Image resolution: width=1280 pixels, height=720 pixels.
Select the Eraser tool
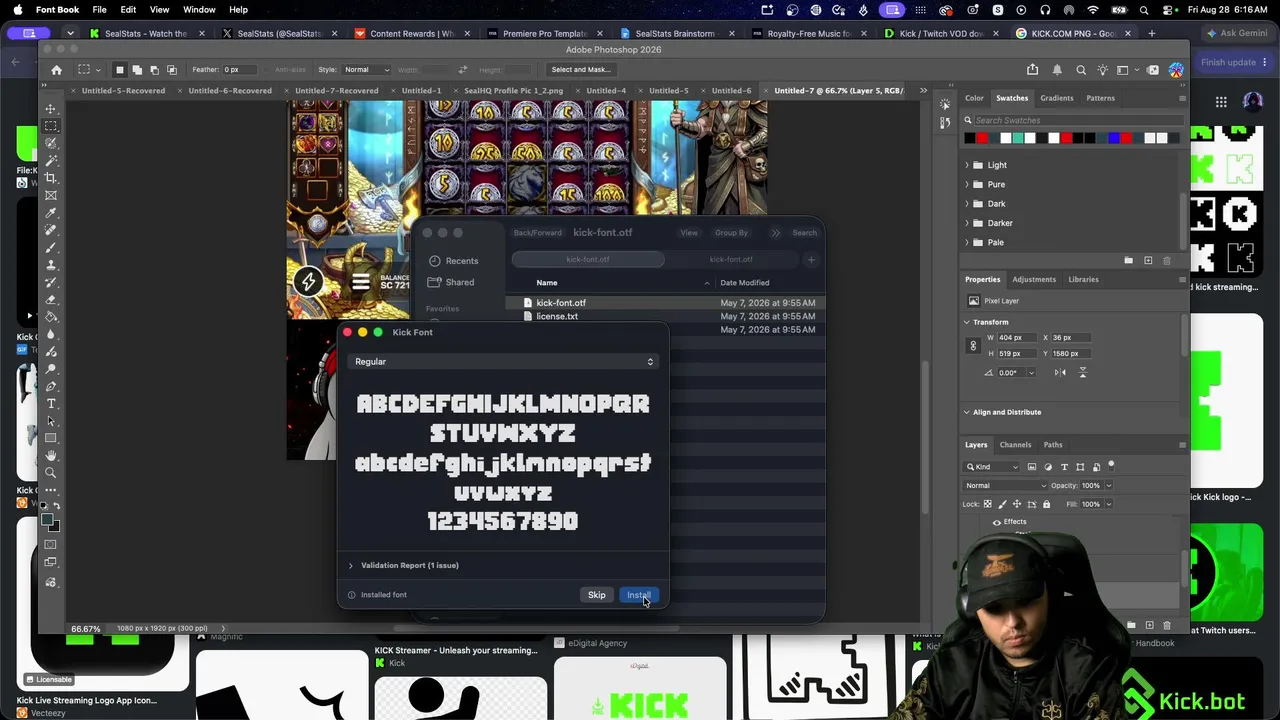51,300
